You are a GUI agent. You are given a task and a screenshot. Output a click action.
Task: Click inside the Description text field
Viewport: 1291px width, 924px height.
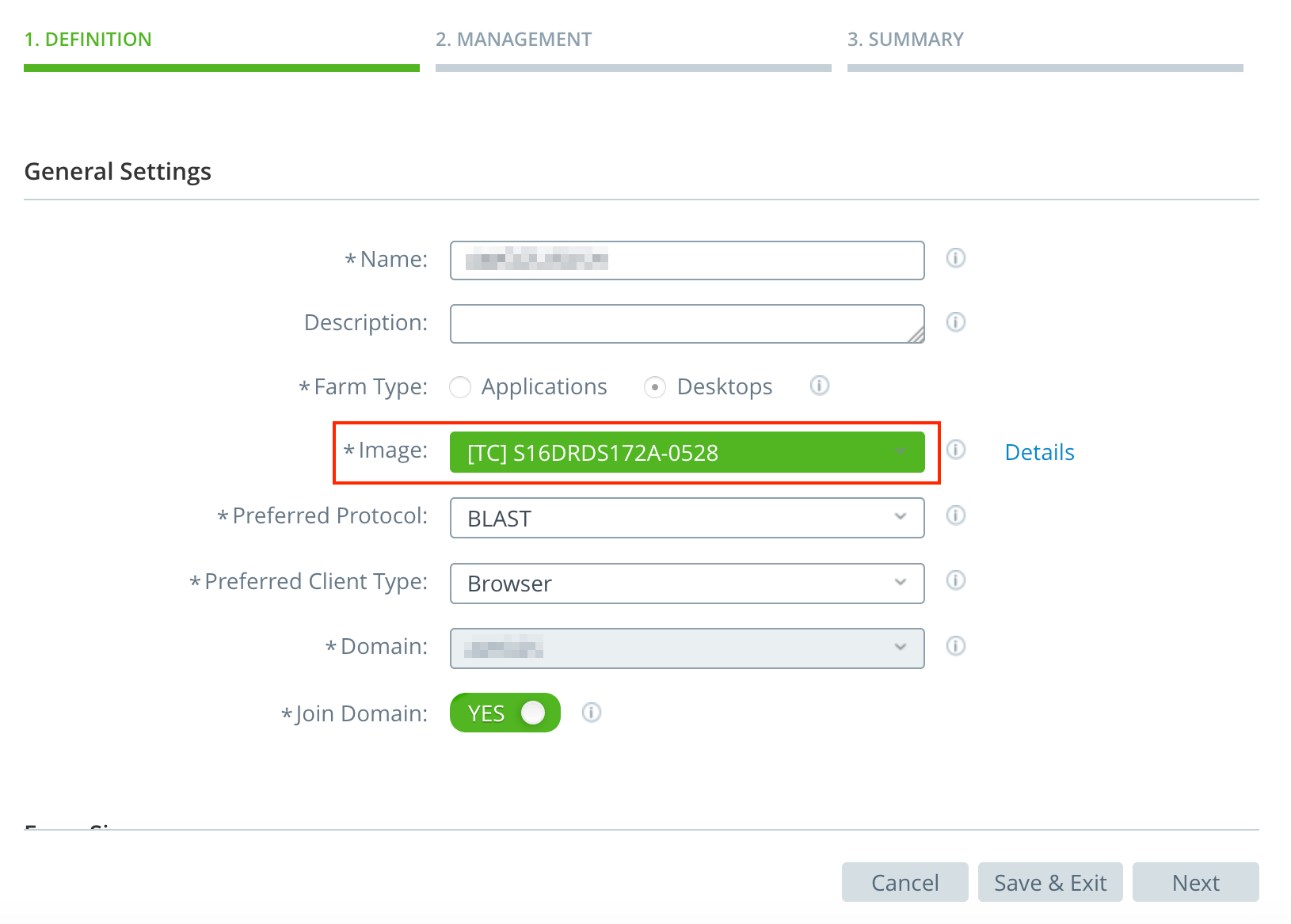tap(686, 322)
